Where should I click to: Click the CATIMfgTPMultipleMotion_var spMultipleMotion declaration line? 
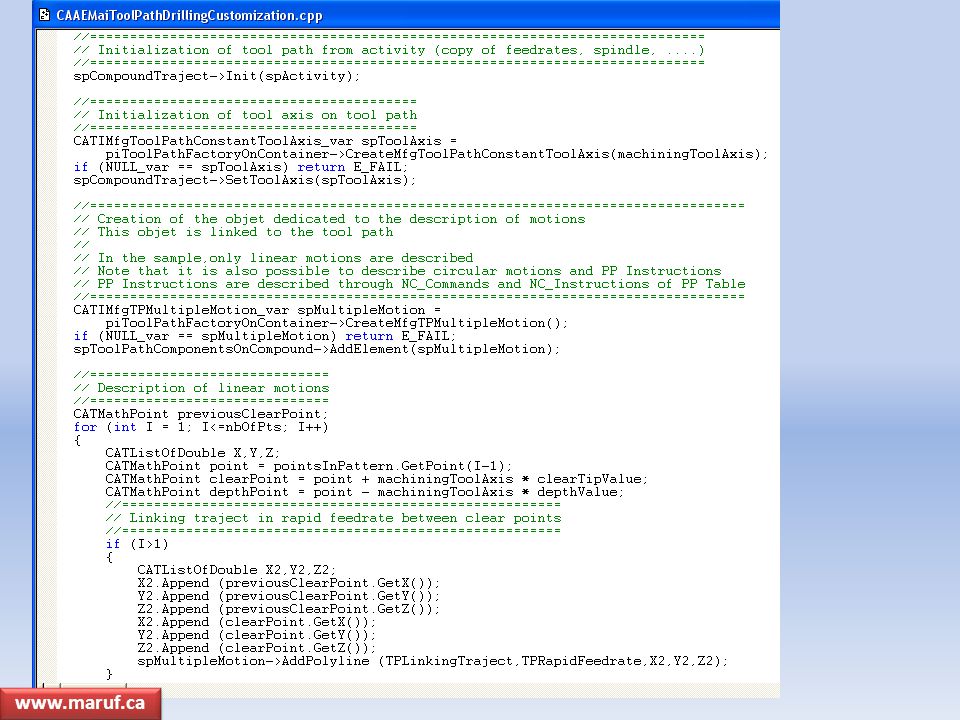257,310
